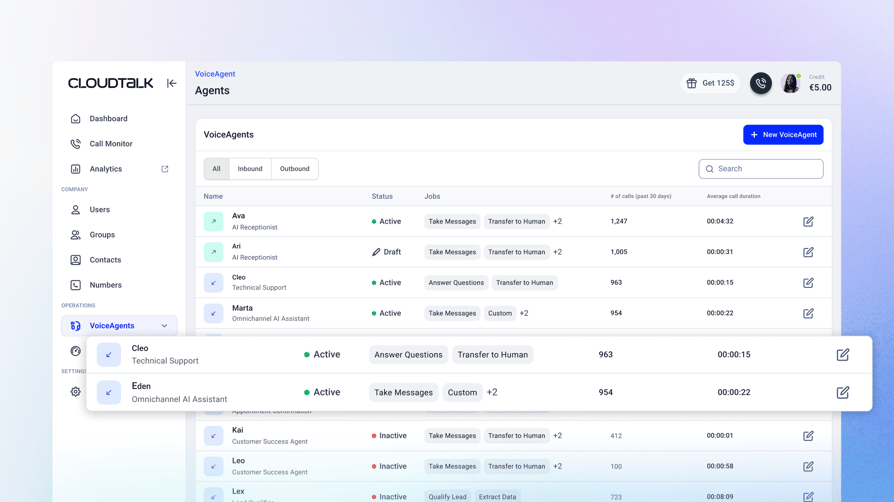Click the gauge icon below VoiceAgents
This screenshot has width=894, height=502.
[x=75, y=351]
